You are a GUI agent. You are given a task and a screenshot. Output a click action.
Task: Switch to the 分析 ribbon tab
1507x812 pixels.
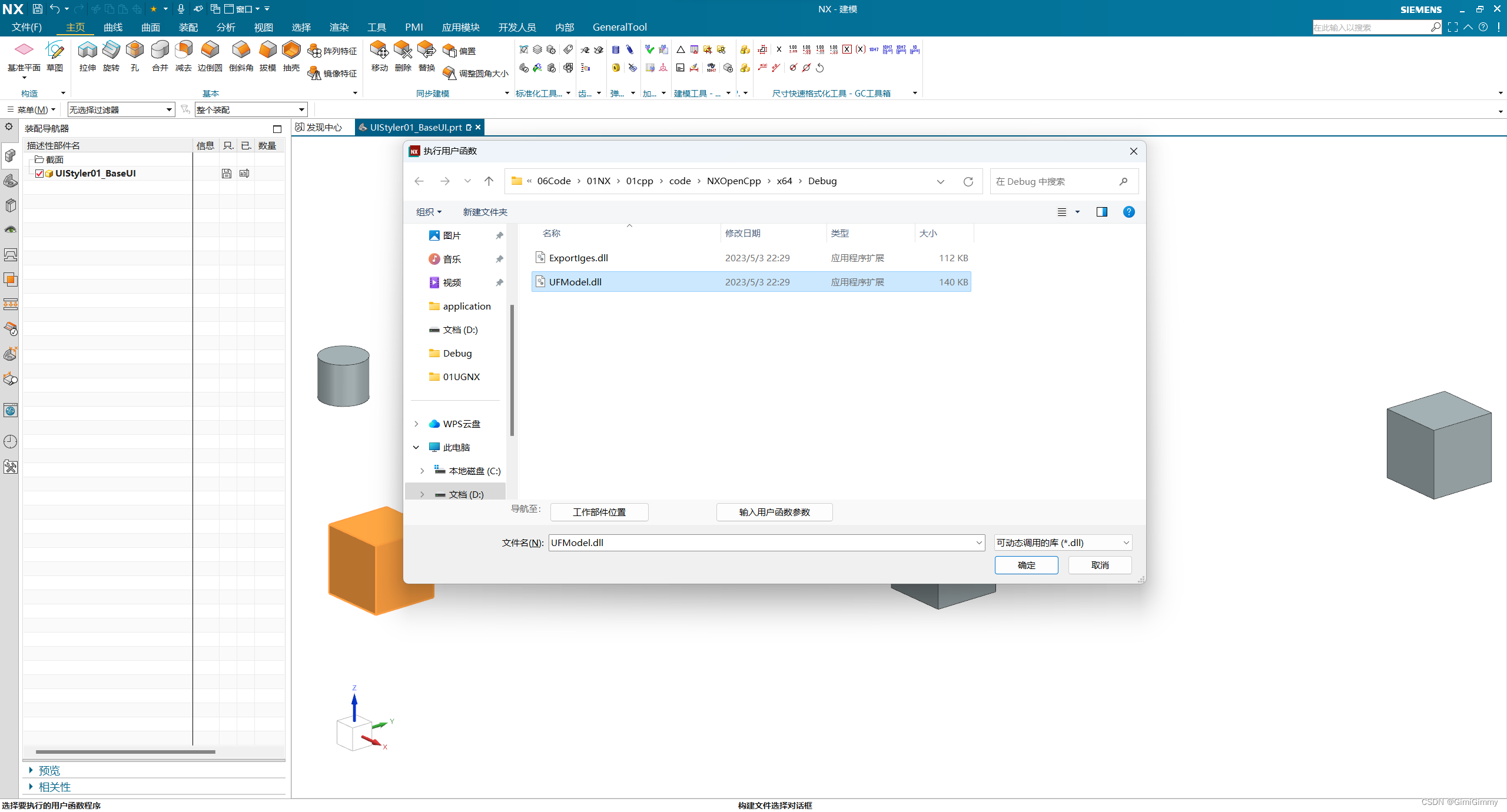click(226, 27)
